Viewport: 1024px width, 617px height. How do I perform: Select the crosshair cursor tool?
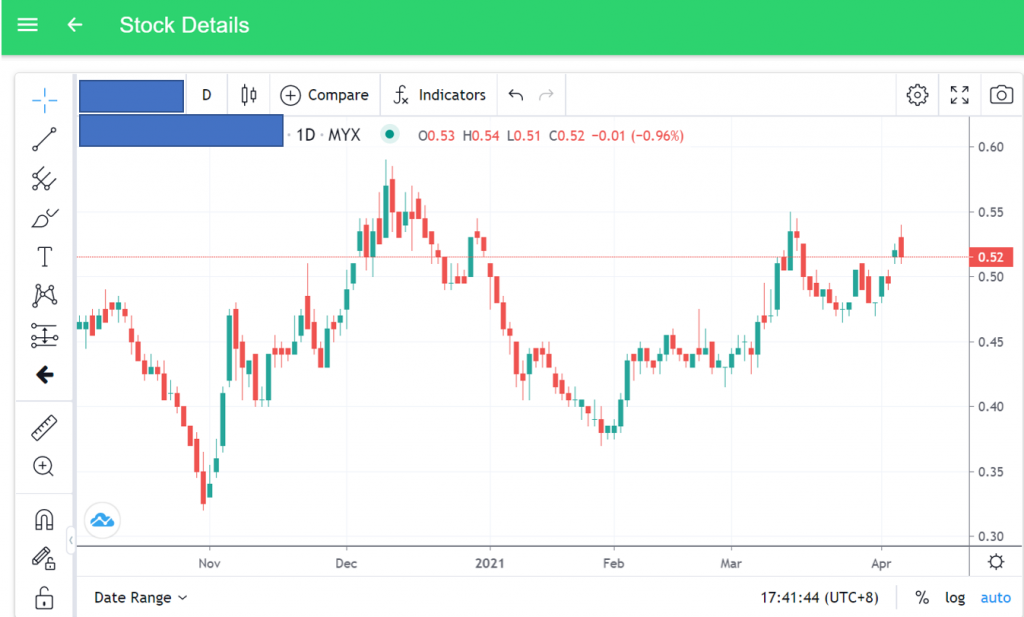44,99
